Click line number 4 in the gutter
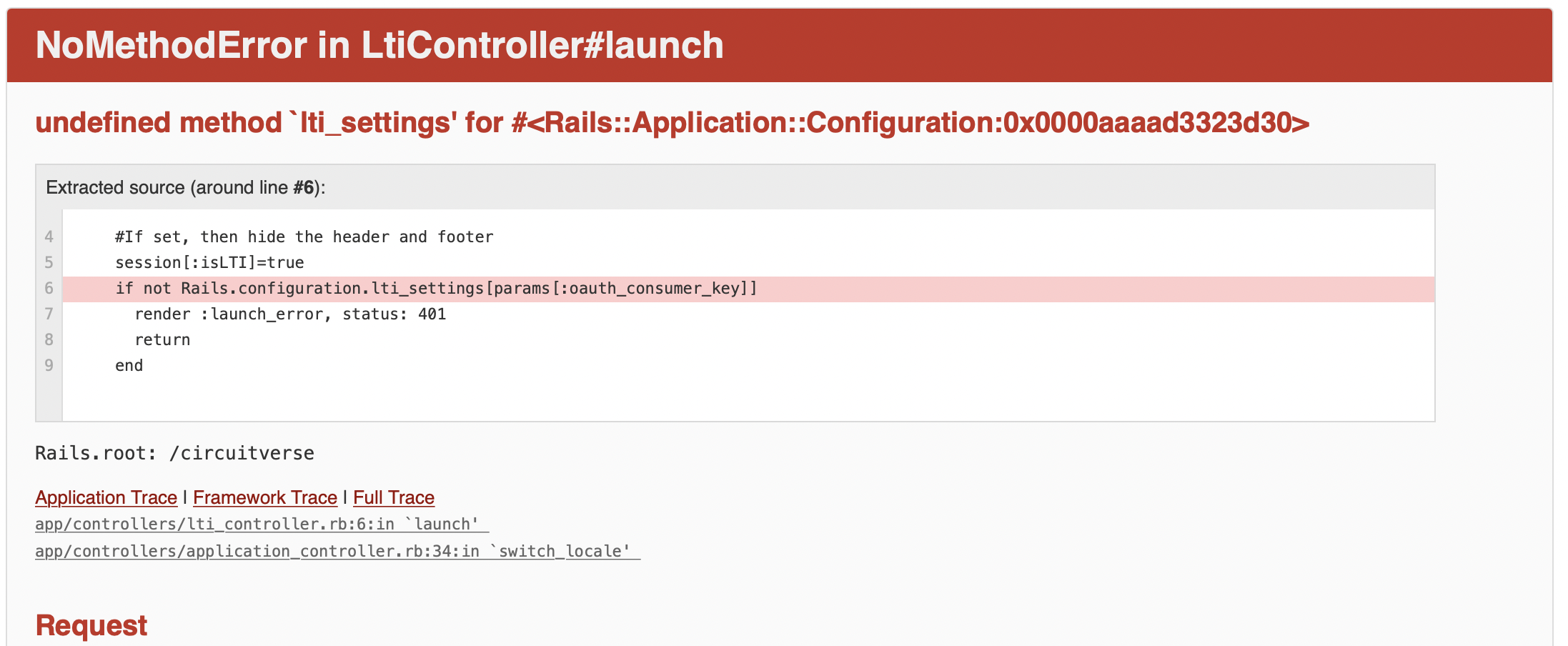This screenshot has height=646, width=1568. 49,237
